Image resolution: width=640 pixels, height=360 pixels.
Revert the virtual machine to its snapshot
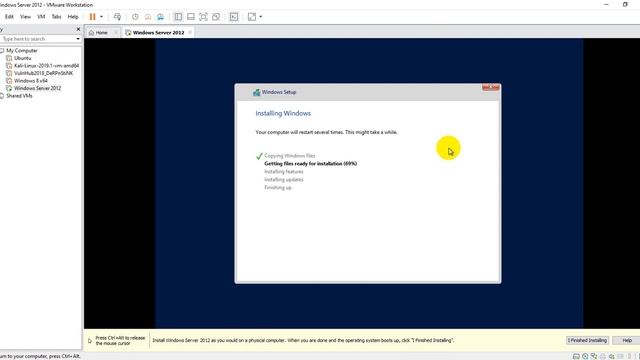(x=148, y=17)
